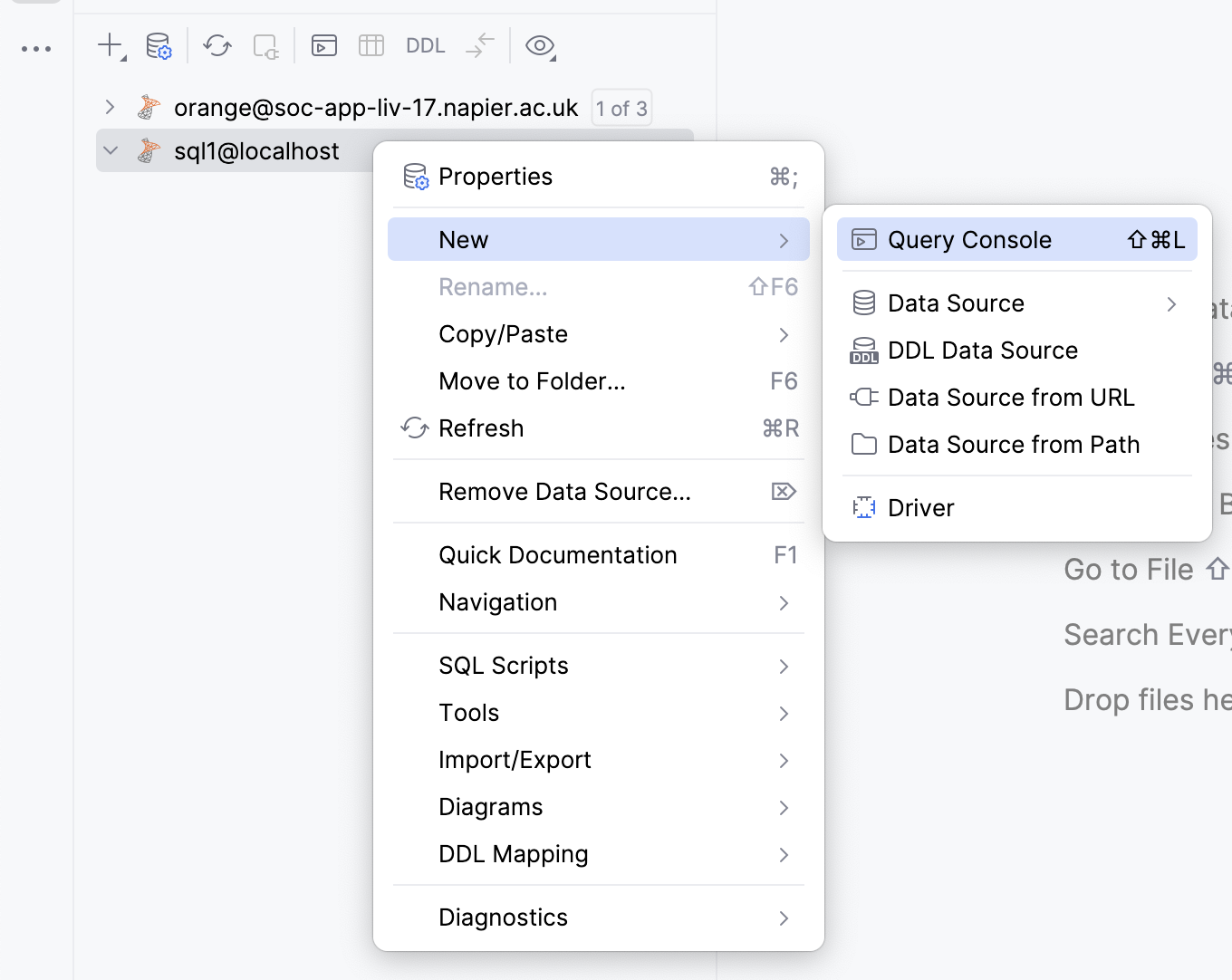Choose Remove Data Source...
This screenshot has width=1232, height=980.
(599, 492)
